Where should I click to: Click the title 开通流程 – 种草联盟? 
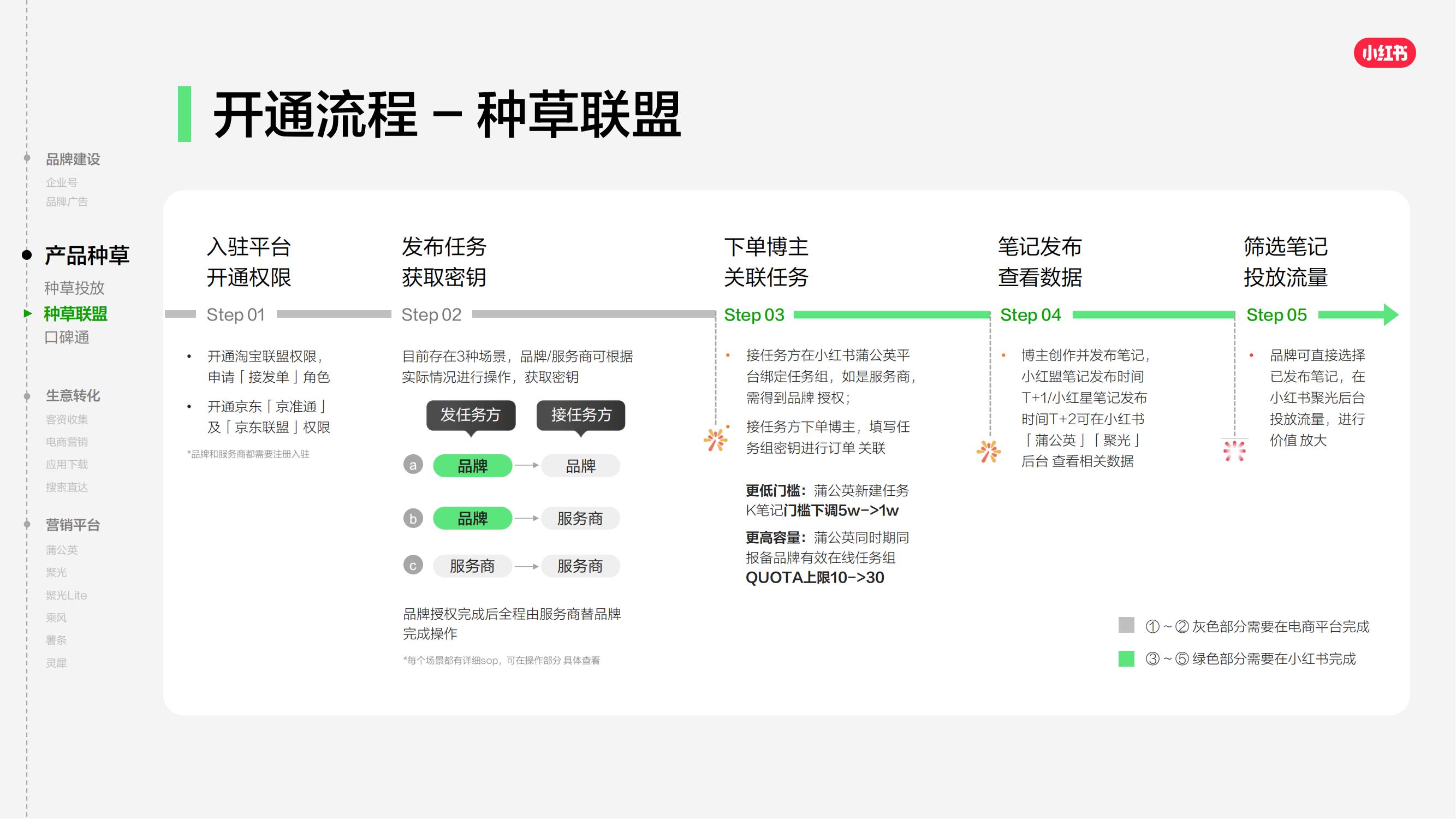447,115
